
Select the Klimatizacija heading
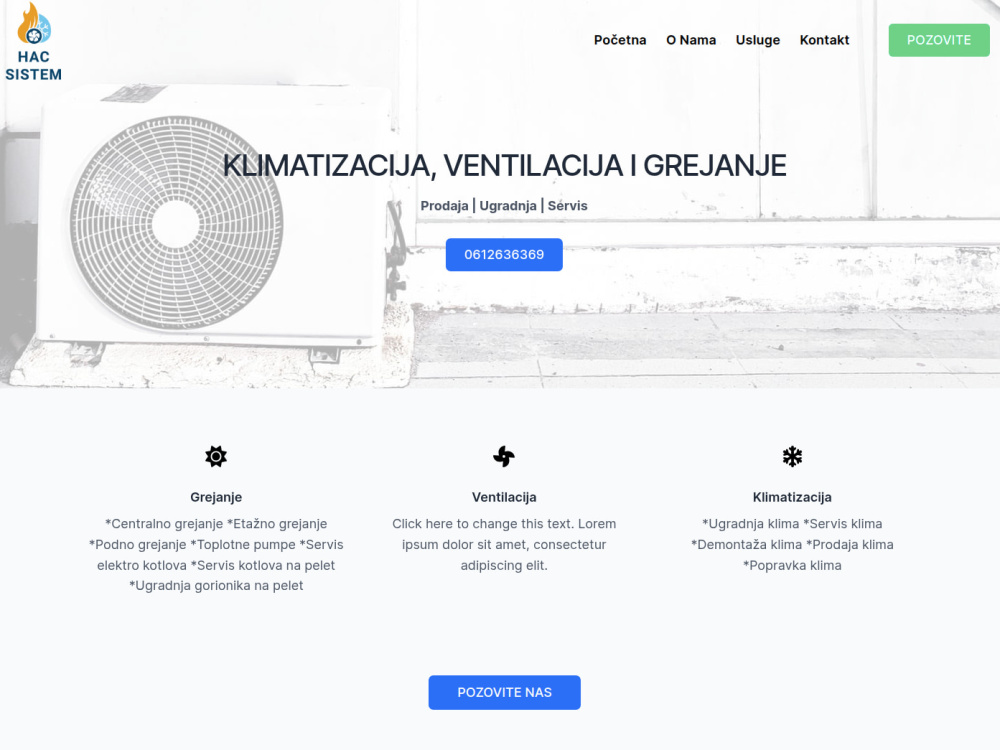[x=792, y=497]
